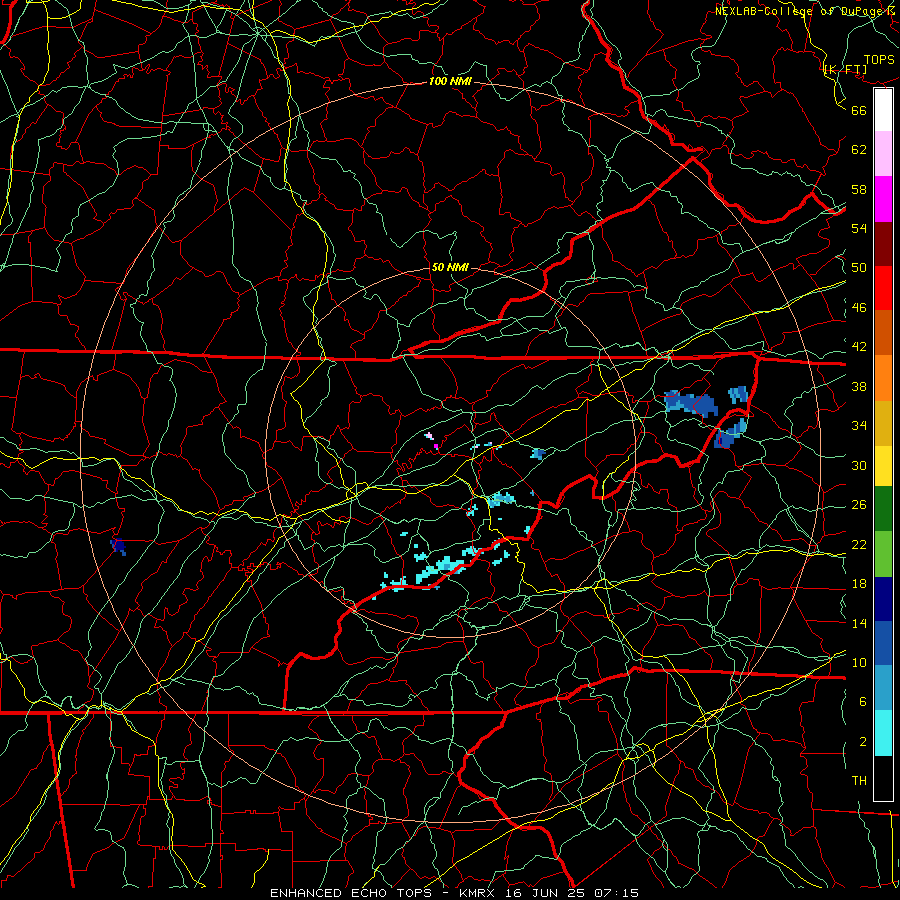Click the legend value '10'
Image resolution: width=900 pixels, height=900 pixels.
[x=859, y=662]
